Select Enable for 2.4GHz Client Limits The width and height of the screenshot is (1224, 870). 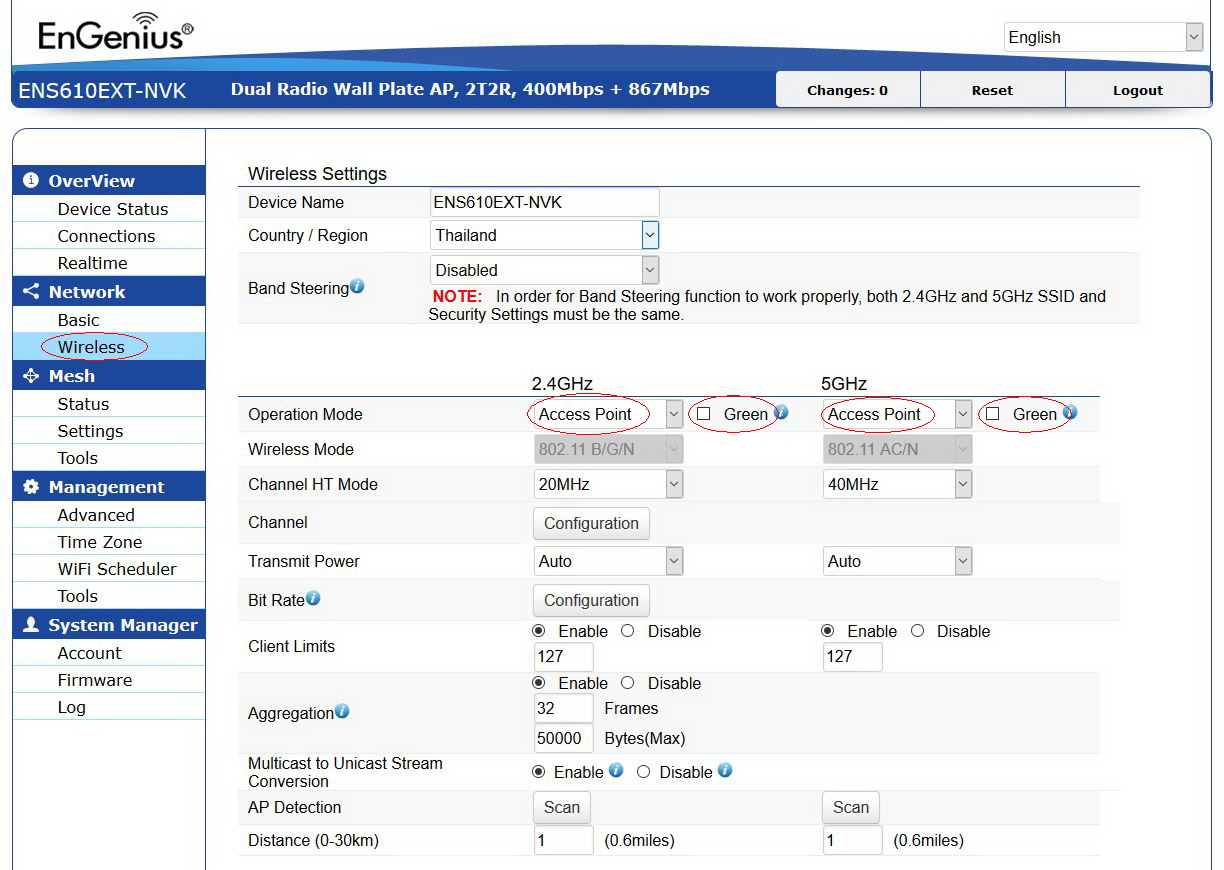point(539,631)
